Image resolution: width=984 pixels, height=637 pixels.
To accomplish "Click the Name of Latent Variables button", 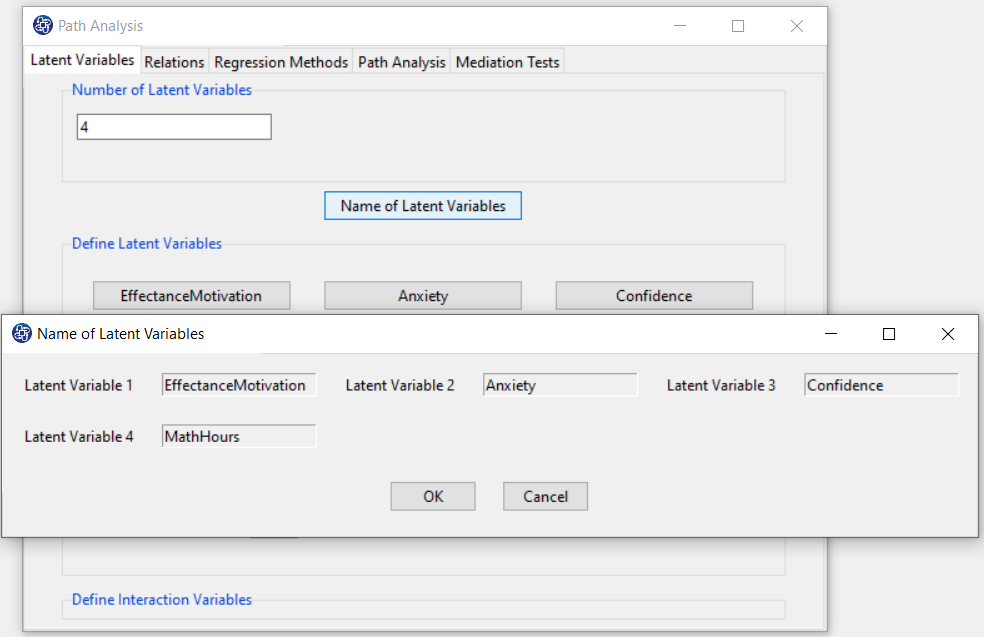I will tap(423, 206).
